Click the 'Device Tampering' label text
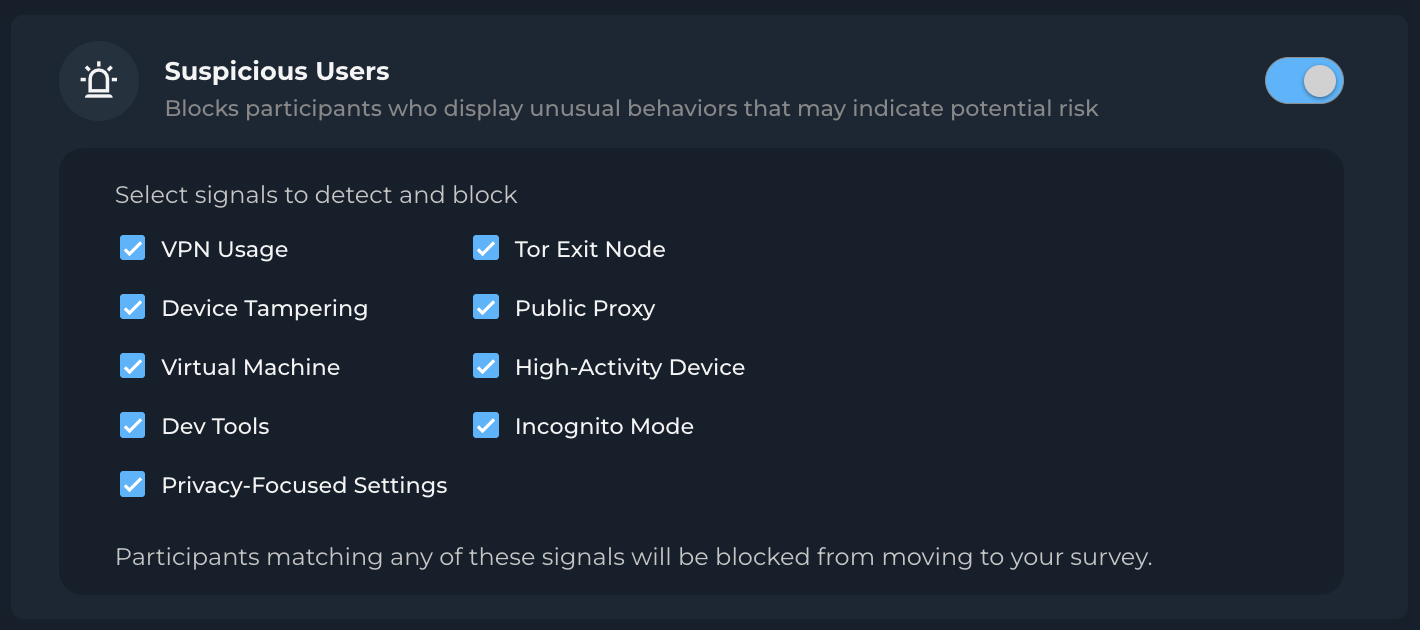Screen dimensions: 1420x630 (x=264, y=308)
